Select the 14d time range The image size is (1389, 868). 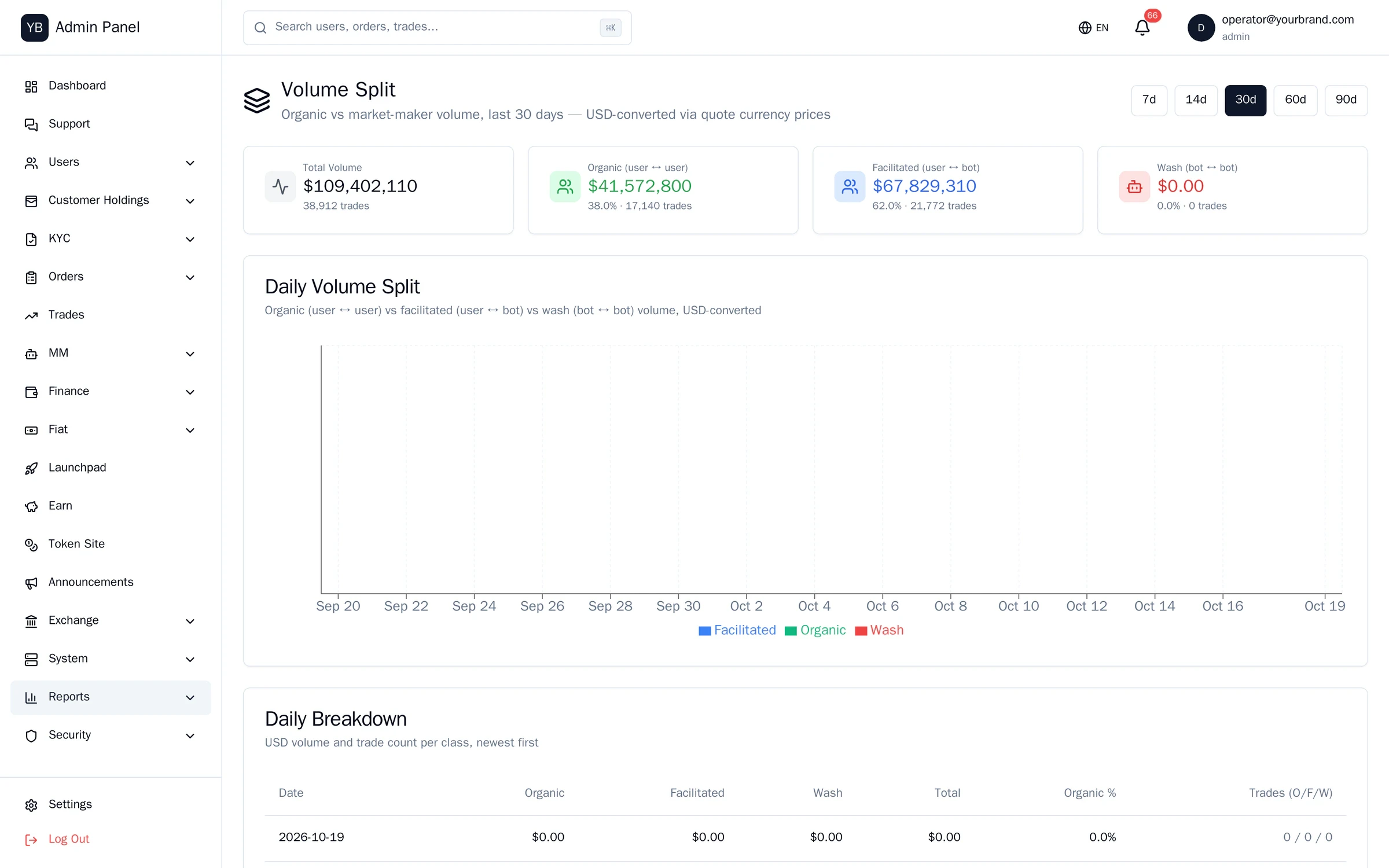[x=1196, y=100]
